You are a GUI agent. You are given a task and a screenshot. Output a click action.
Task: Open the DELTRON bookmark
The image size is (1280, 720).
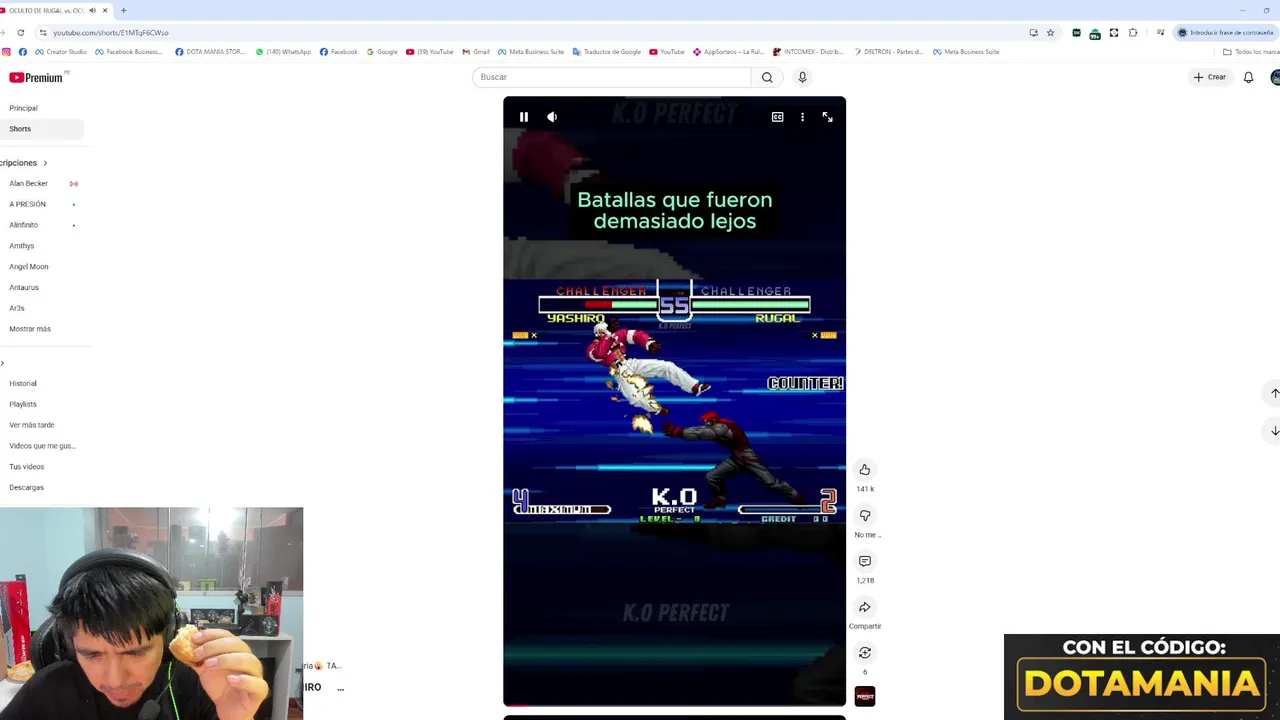pyautogui.click(x=888, y=52)
